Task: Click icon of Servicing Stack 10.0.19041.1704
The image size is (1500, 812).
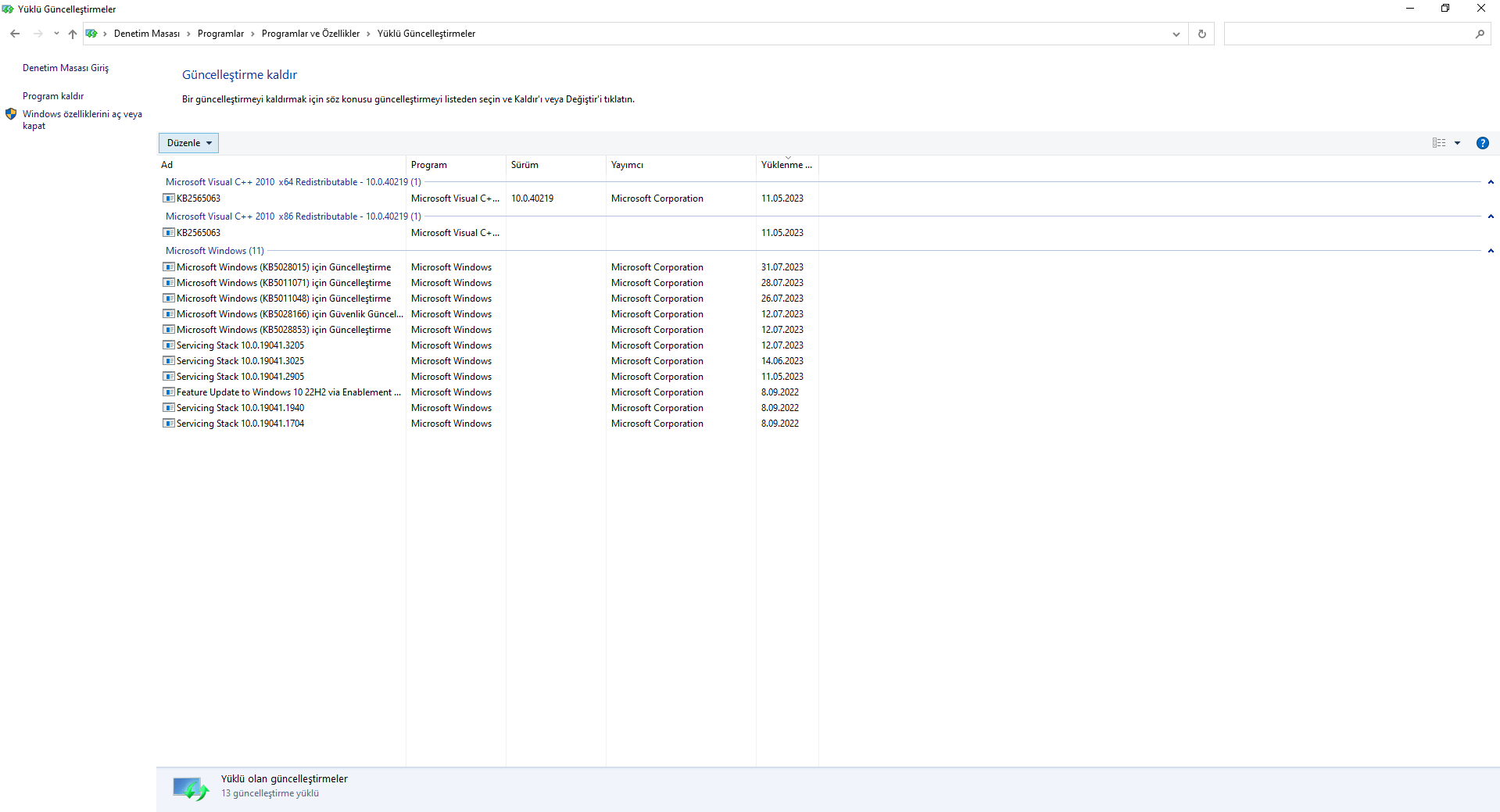Action: point(168,424)
